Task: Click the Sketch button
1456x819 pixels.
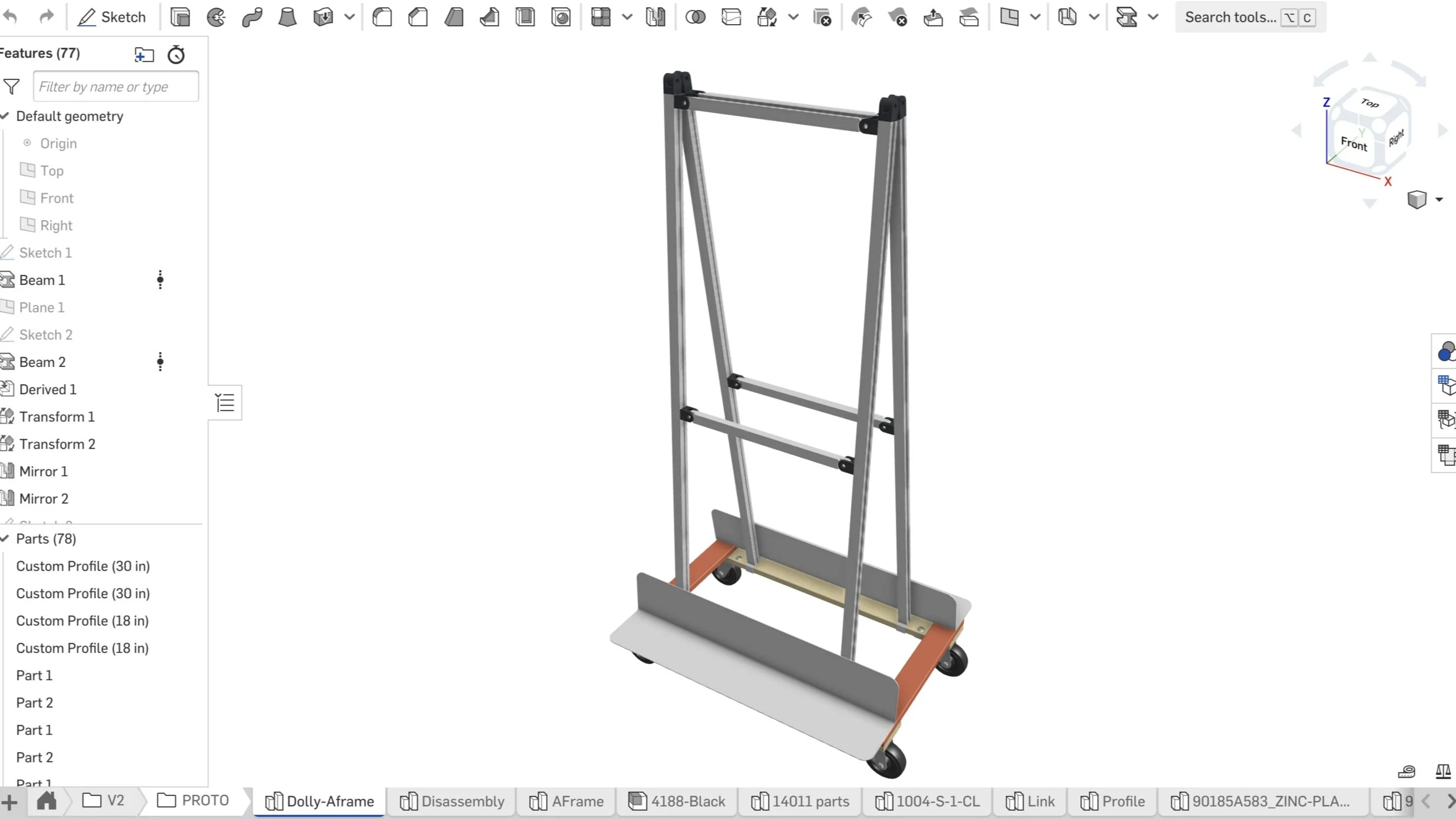Action: pos(112,17)
